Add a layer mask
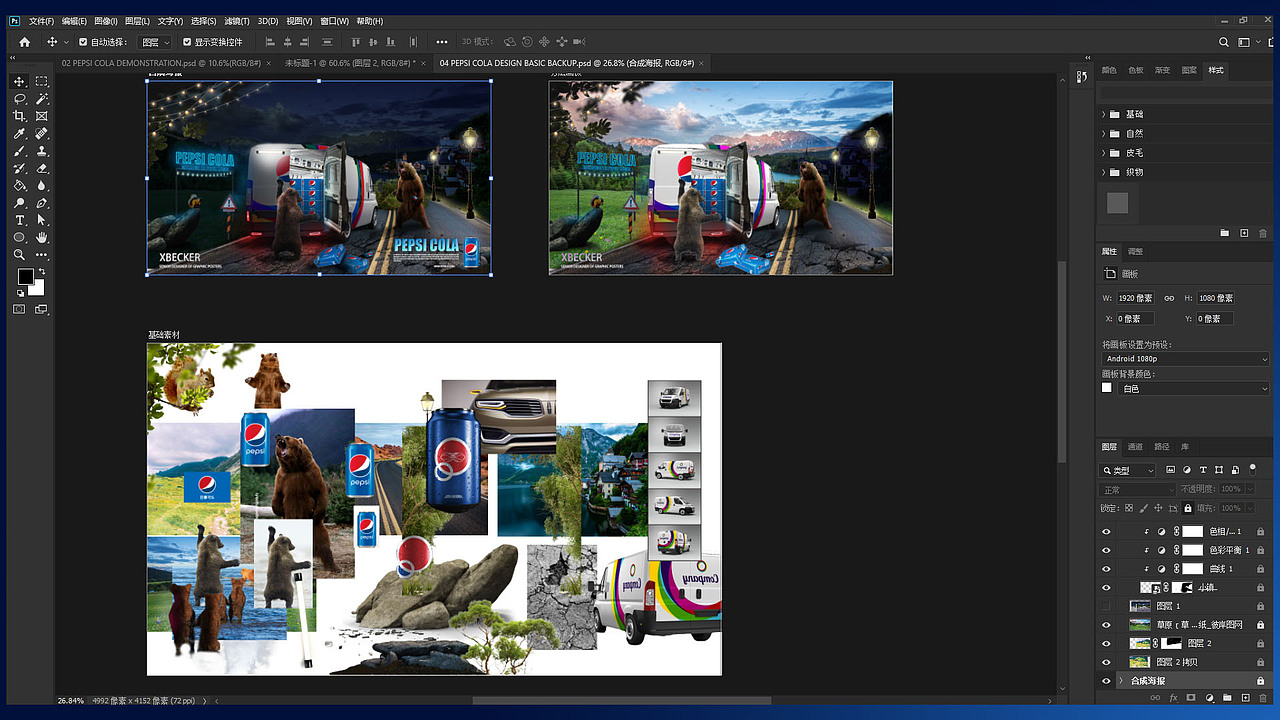This screenshot has width=1280, height=720. (x=1191, y=697)
